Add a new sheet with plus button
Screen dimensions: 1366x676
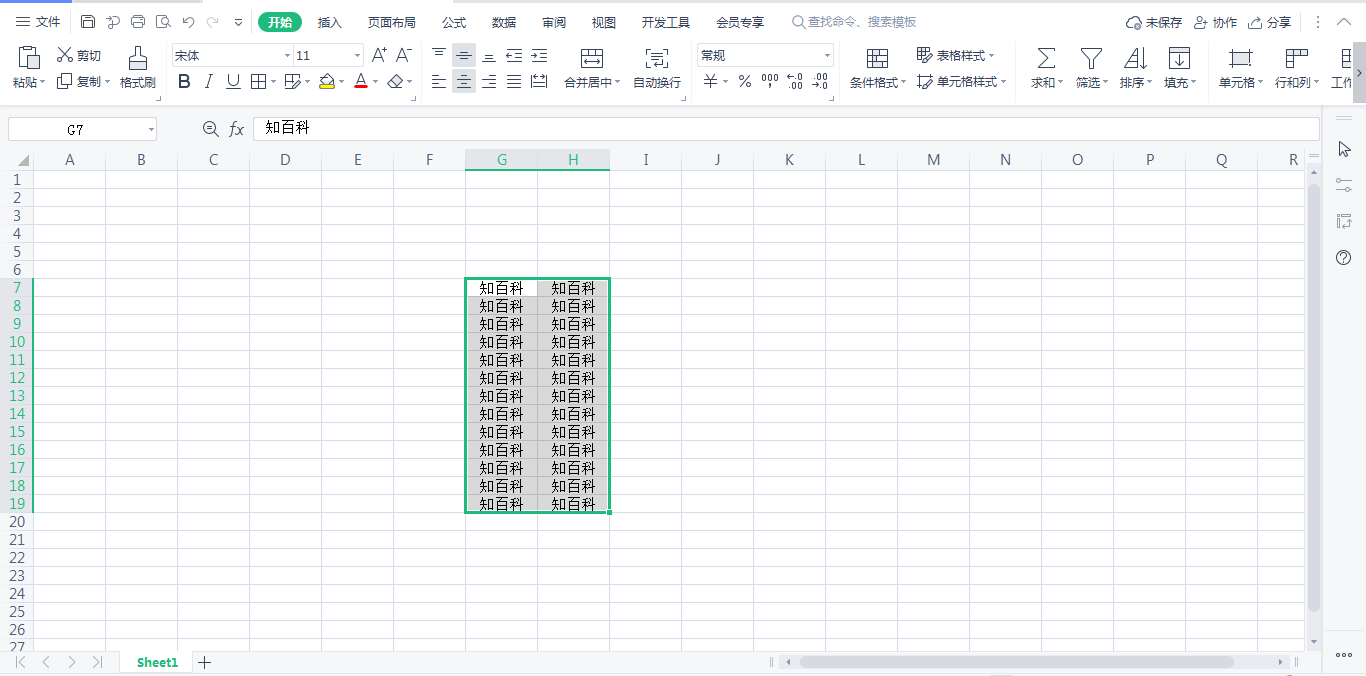pyautogui.click(x=205, y=662)
